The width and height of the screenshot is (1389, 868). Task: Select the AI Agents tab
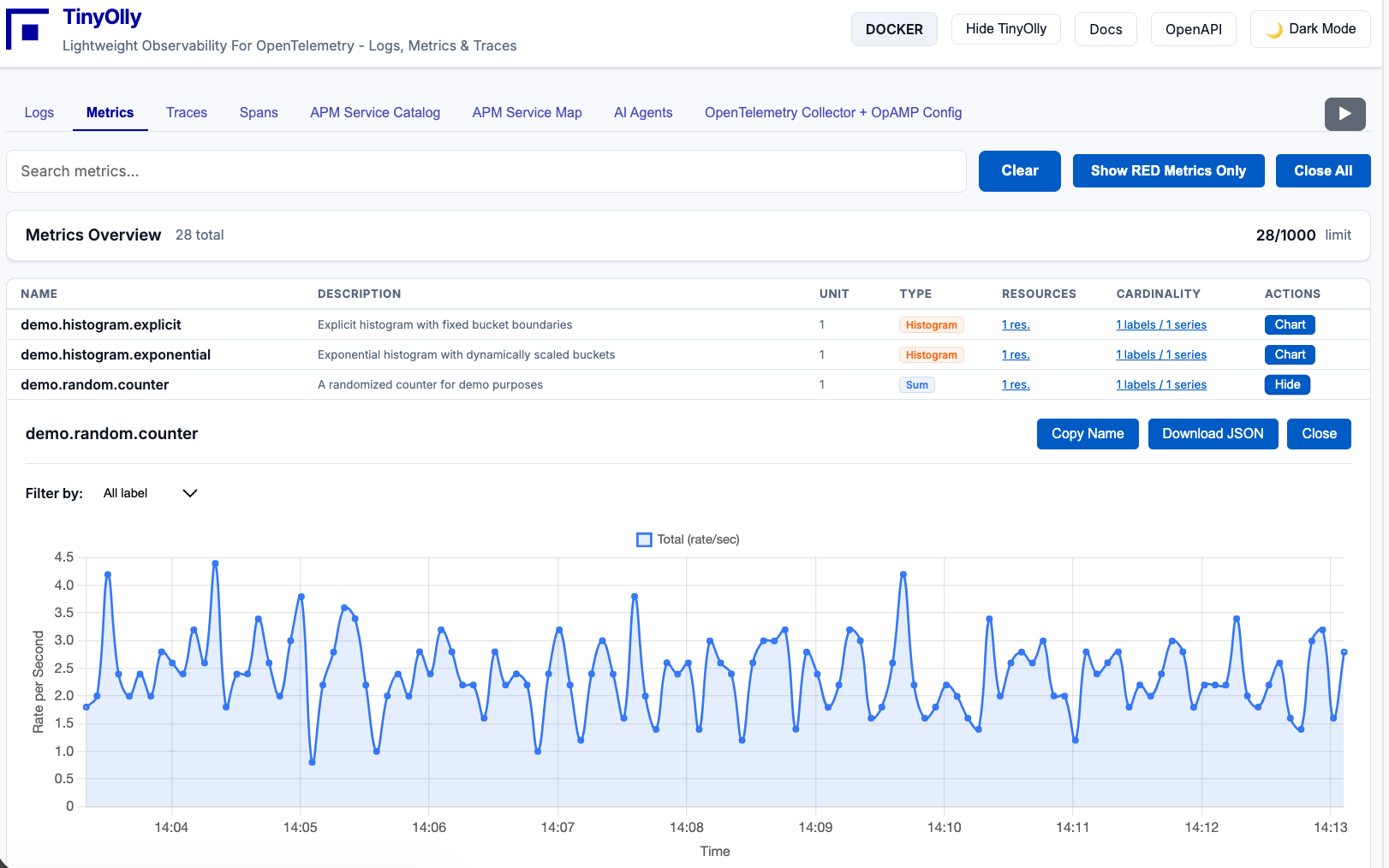(642, 112)
